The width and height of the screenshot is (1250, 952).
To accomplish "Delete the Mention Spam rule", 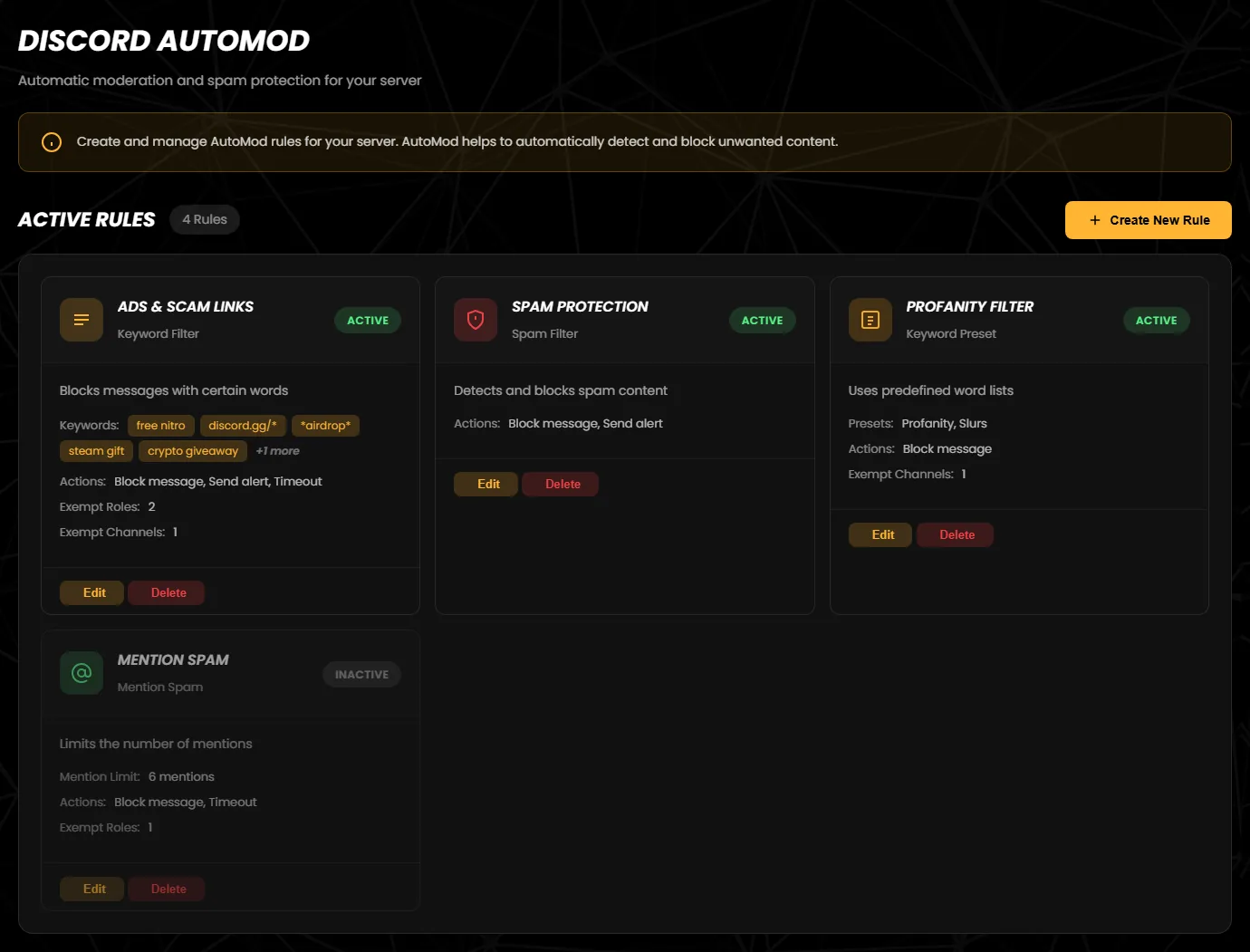I will pos(167,889).
